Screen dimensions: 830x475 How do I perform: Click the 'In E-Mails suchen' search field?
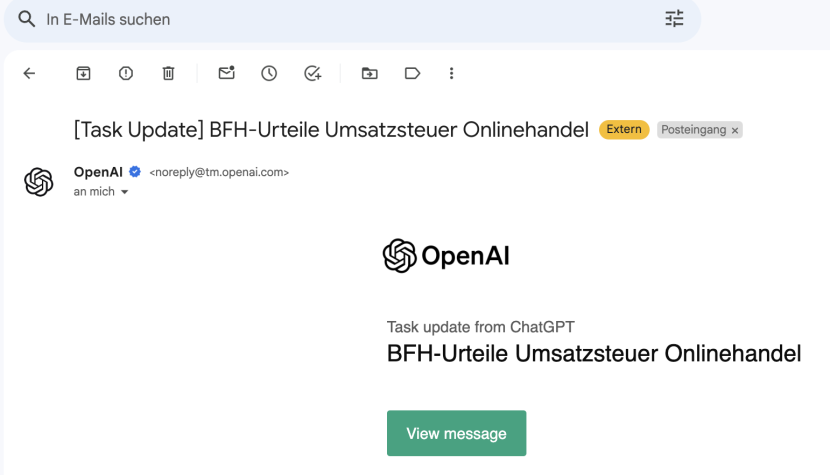tap(352, 20)
